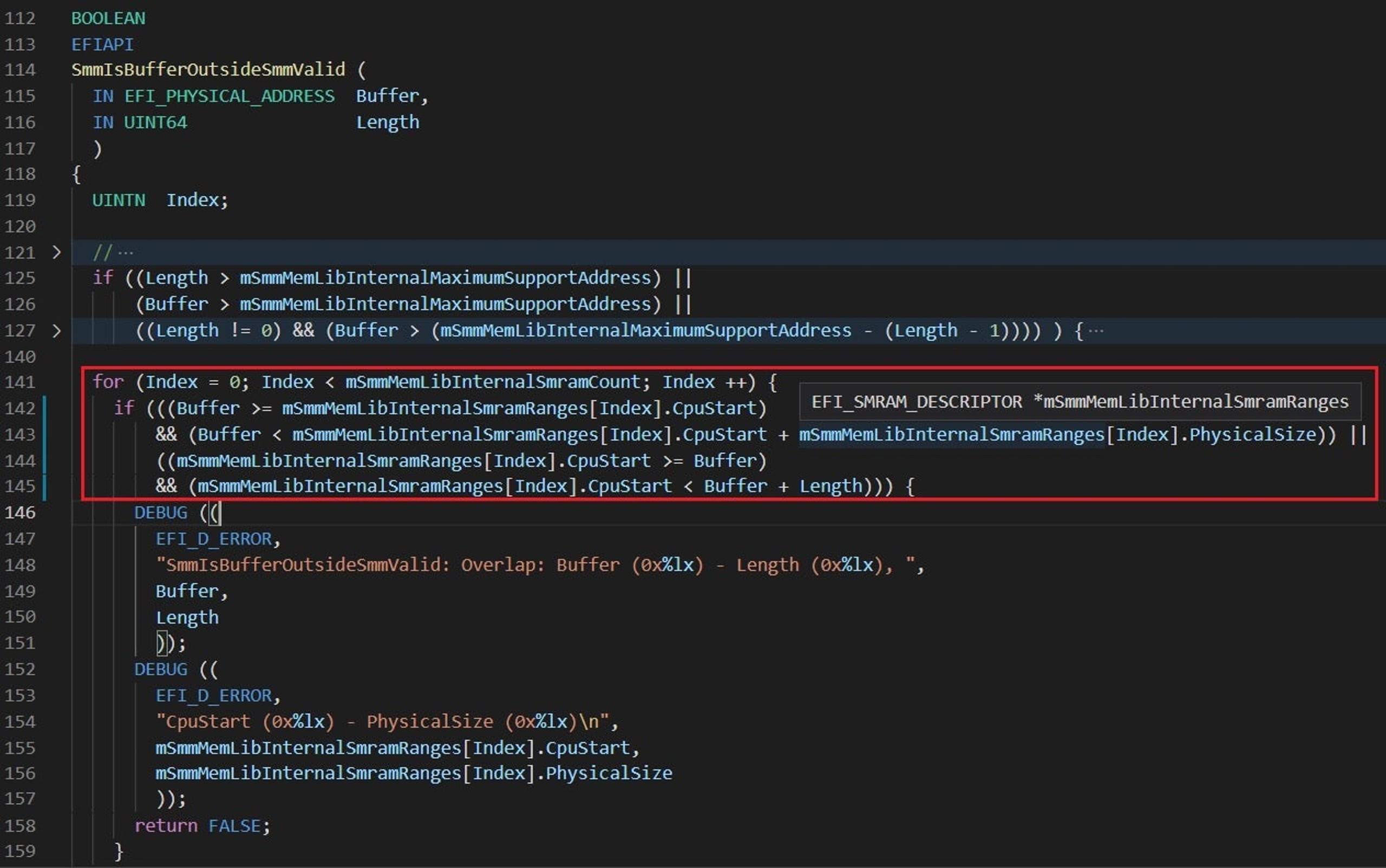Click the highlighted mSmmMemLibInternalSmramRanges on line 143
The height and width of the screenshot is (868, 1386).
952,435
